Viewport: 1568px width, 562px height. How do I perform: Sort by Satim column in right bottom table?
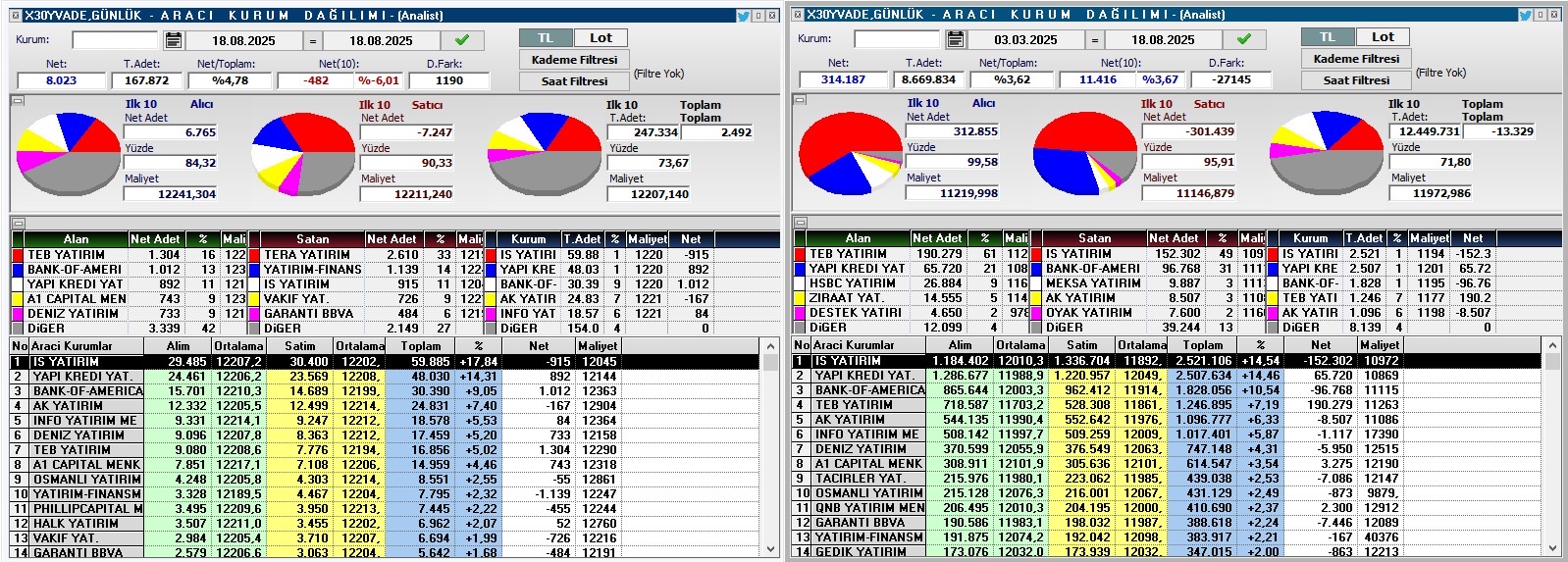1082,345
